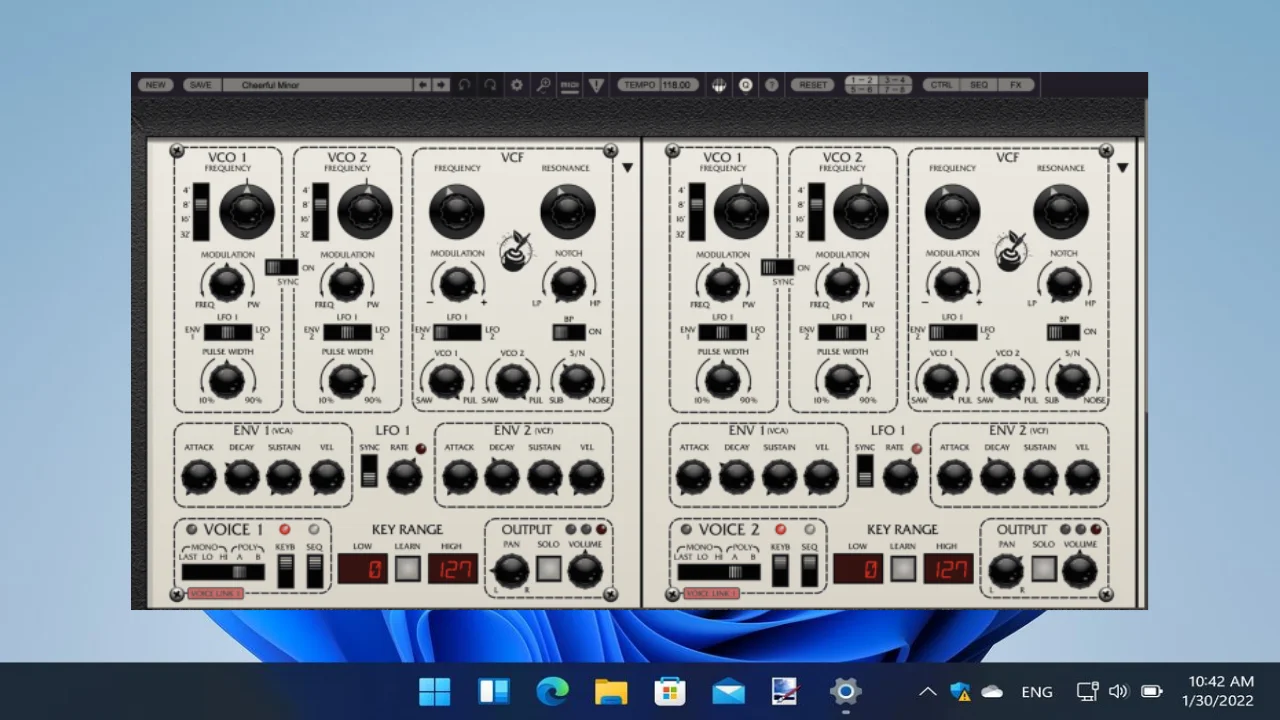1280x720 pixels.
Task: Click Voice 1 mono/poly mode slider
Action: [223, 572]
